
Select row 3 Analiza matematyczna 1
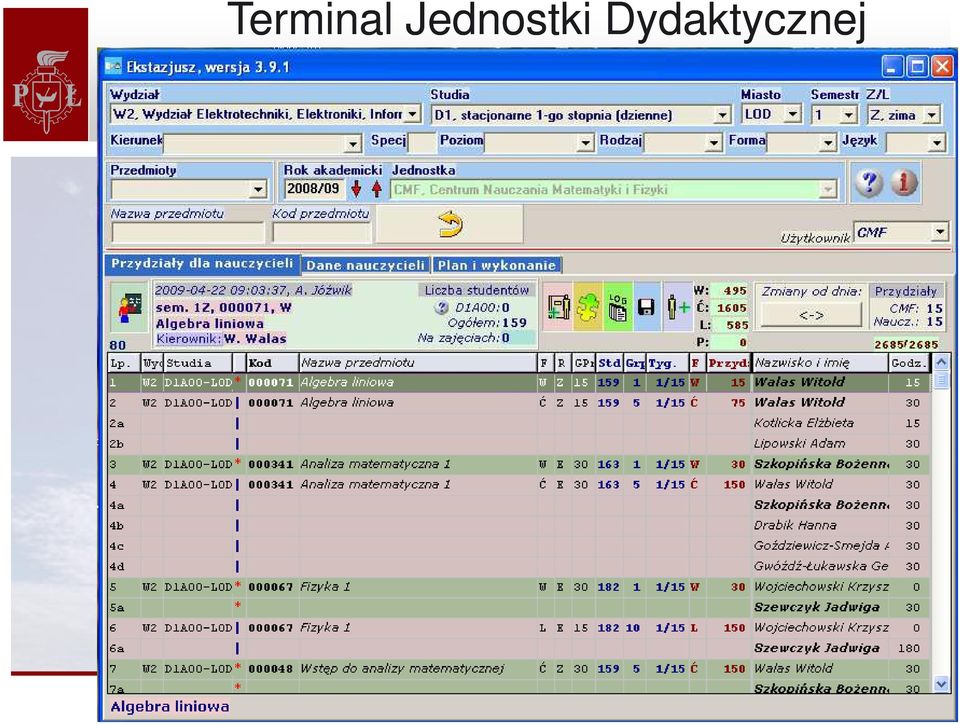tap(519, 464)
